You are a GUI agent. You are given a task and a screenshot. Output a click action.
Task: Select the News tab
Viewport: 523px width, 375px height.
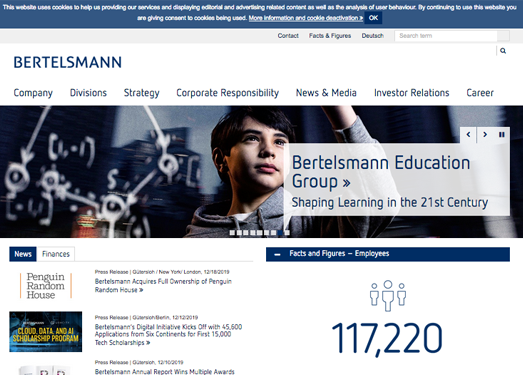(x=23, y=254)
